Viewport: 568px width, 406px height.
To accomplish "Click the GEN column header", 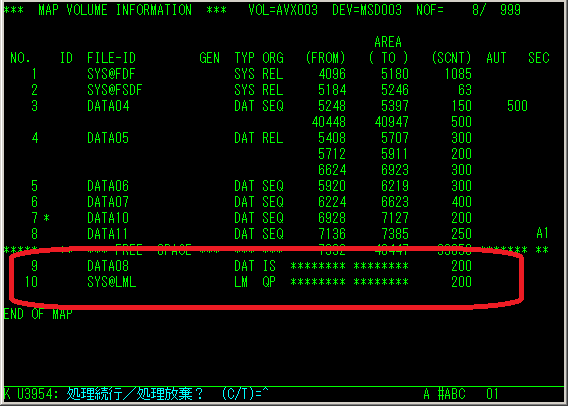I will (x=209, y=58).
